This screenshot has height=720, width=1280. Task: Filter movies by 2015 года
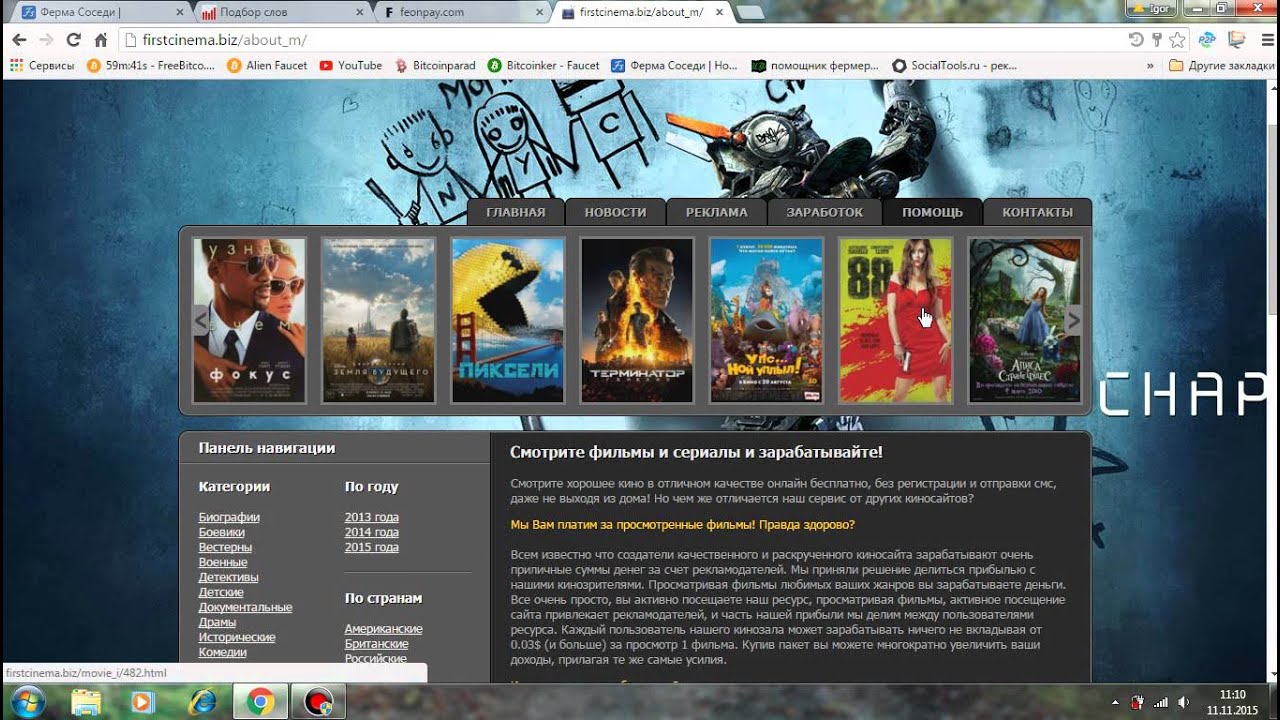click(372, 547)
